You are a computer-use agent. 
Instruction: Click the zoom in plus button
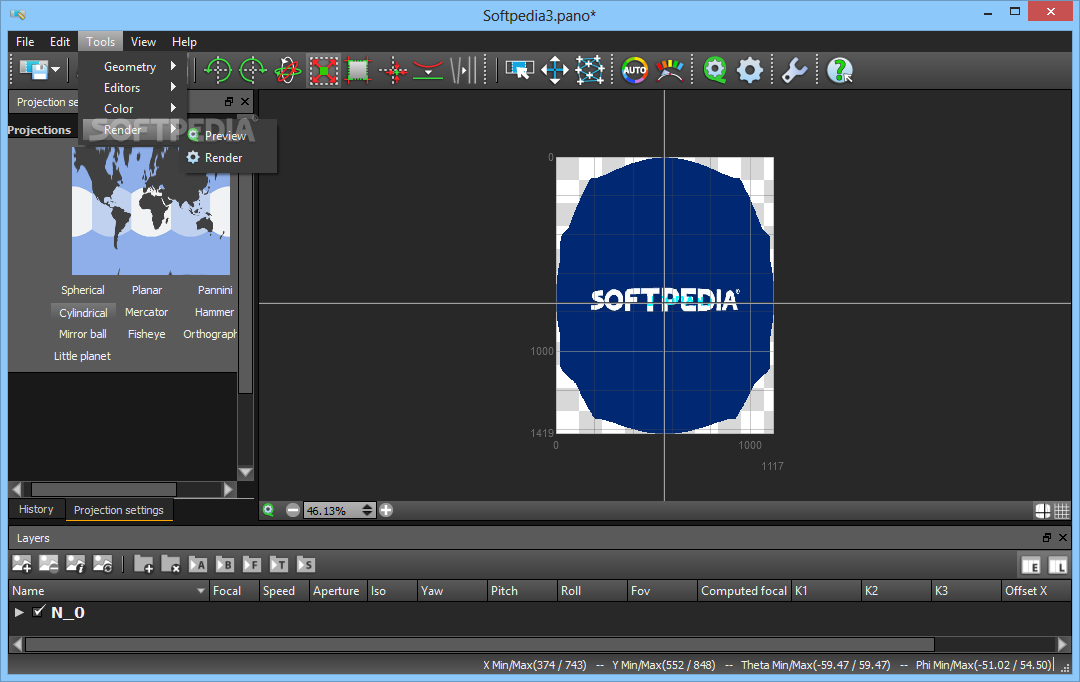pyautogui.click(x=386, y=510)
